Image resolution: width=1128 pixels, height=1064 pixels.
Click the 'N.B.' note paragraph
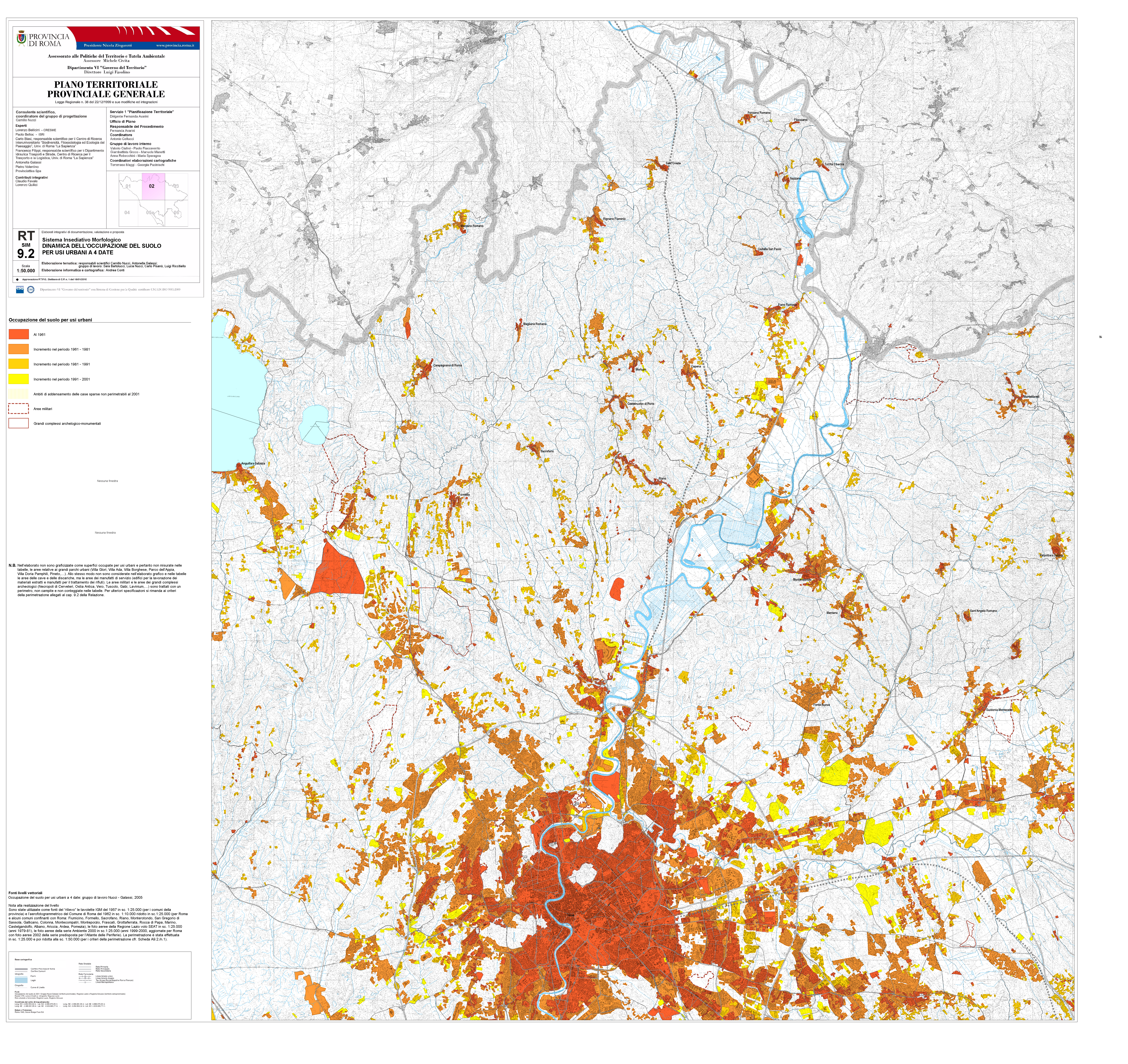pos(98,580)
